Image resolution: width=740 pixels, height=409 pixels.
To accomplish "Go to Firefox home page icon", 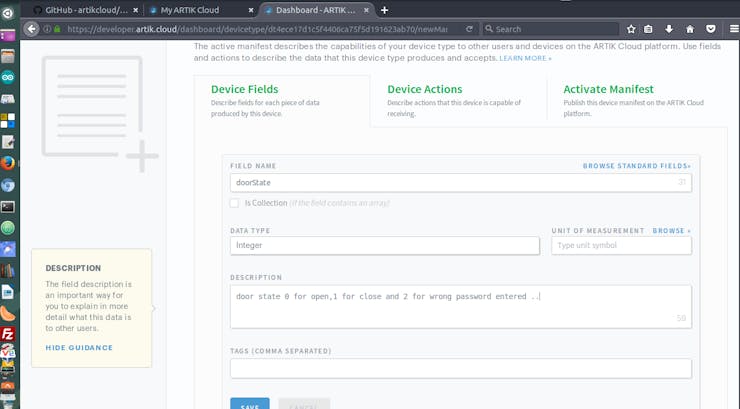I will click(x=690, y=29).
